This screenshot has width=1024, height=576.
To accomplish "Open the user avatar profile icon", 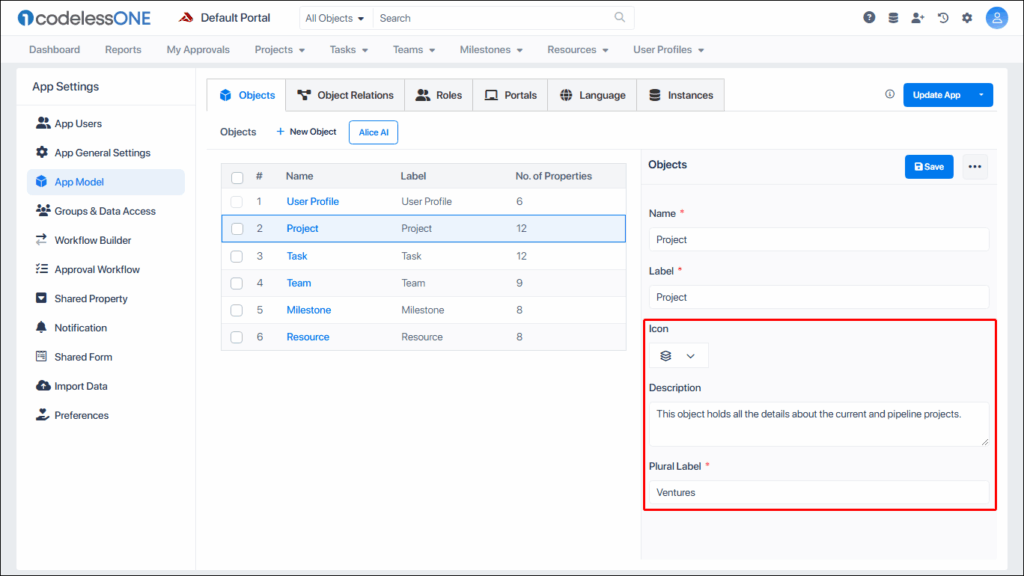I will click(996, 18).
